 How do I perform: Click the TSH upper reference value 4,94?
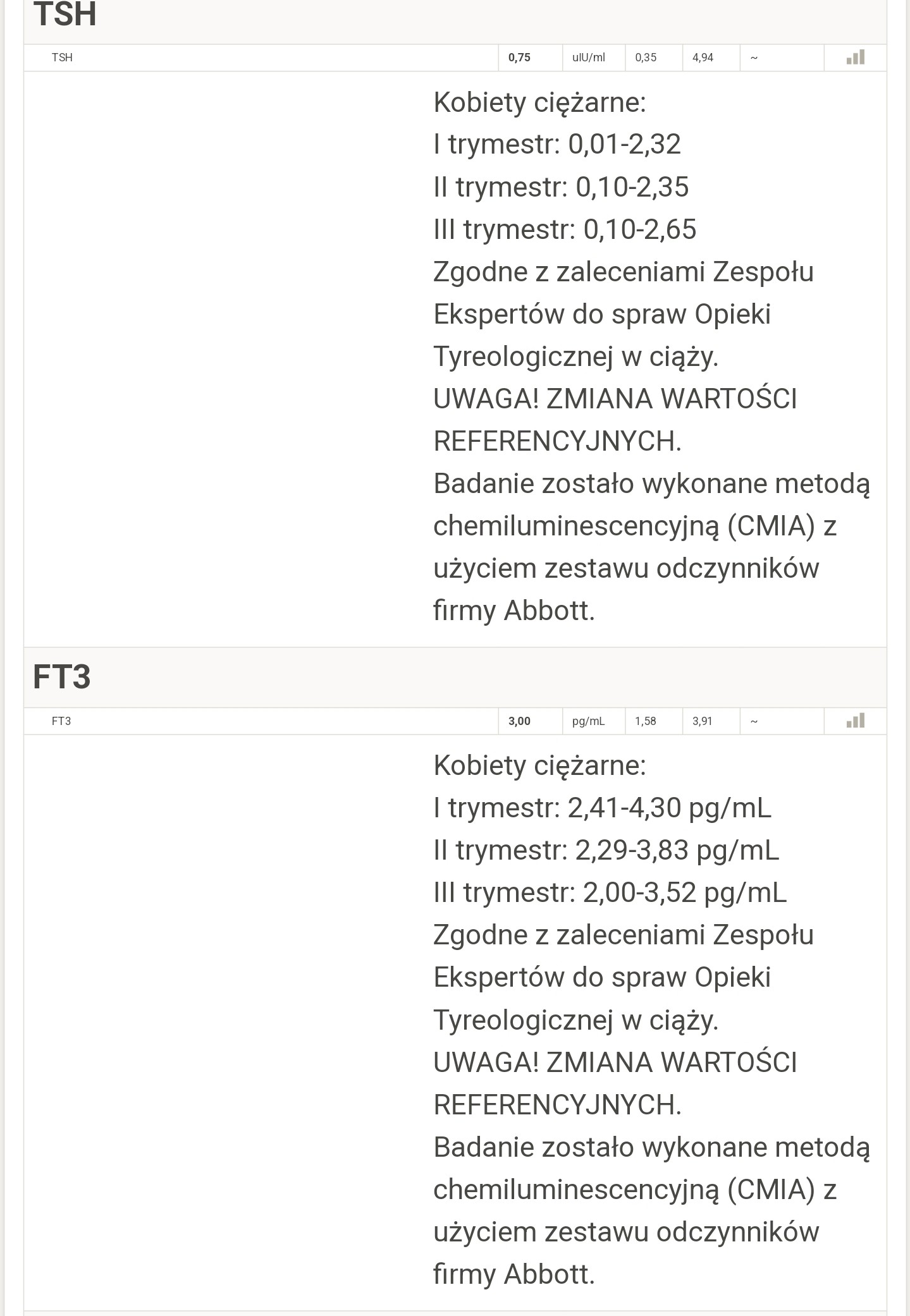(703, 58)
